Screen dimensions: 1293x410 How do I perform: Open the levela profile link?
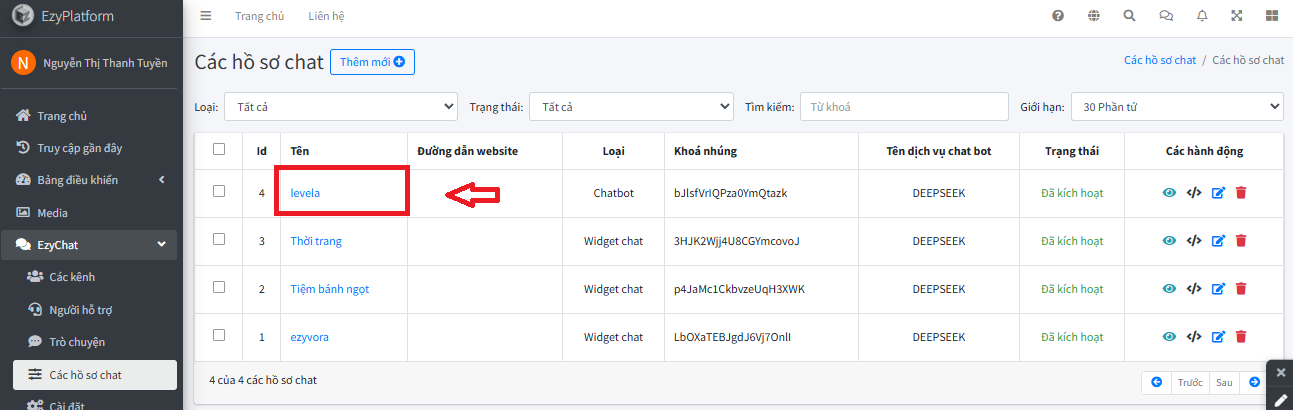305,193
